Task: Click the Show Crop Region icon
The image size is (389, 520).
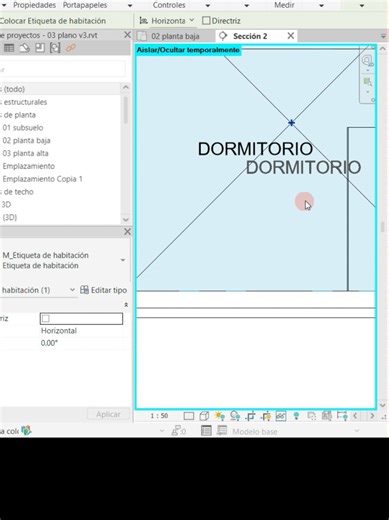Action: click(266, 416)
